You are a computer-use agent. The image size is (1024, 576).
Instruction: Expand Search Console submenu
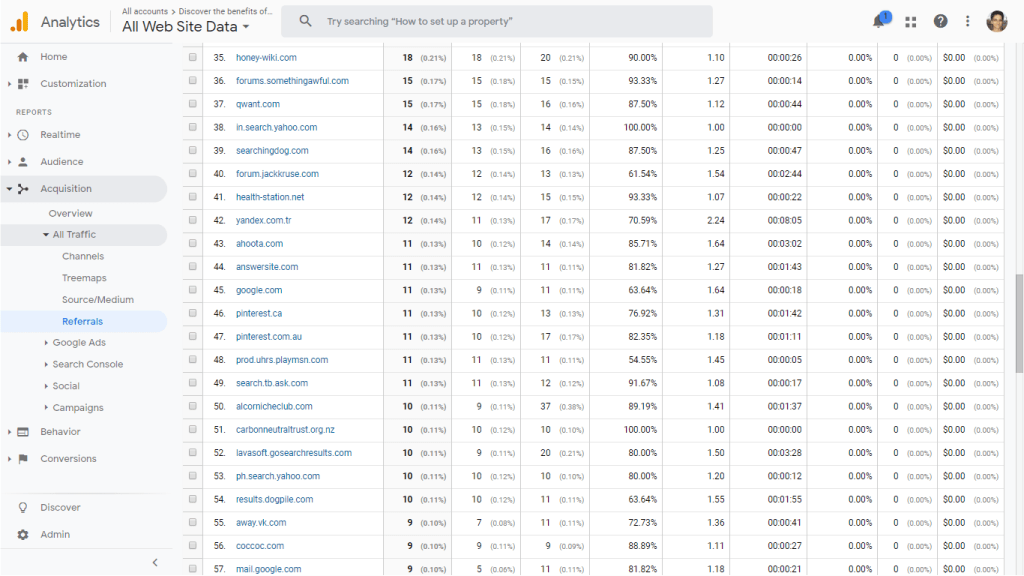[x=46, y=364]
